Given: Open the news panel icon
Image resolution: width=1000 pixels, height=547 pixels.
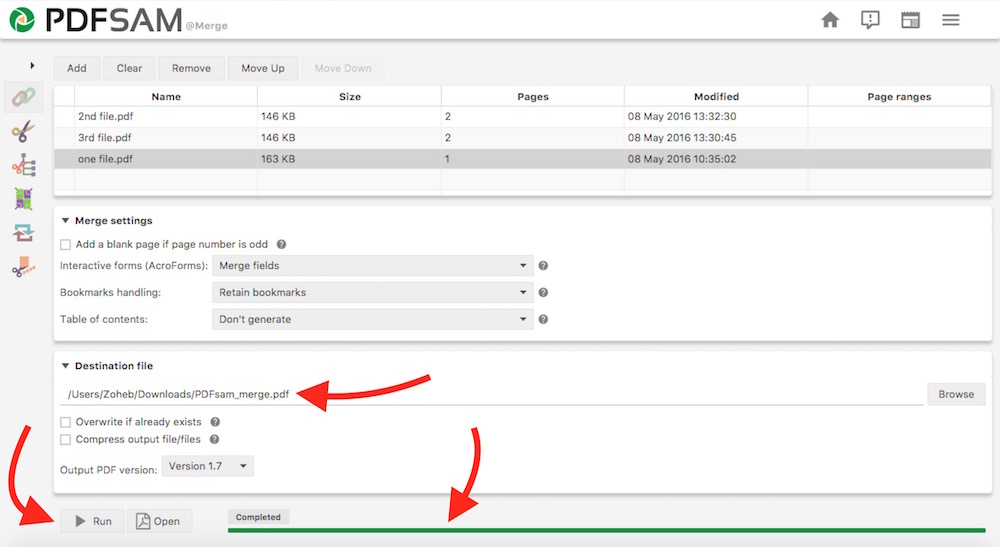Looking at the screenshot, I should (x=910, y=20).
